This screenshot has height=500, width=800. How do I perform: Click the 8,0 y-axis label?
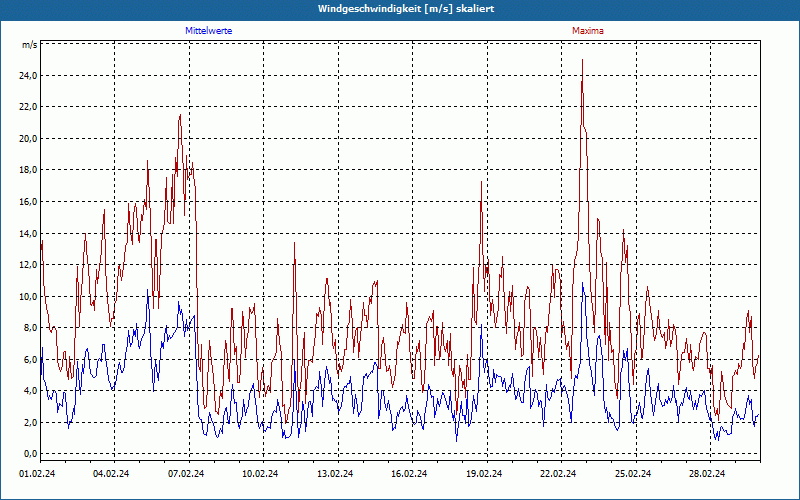click(31, 328)
